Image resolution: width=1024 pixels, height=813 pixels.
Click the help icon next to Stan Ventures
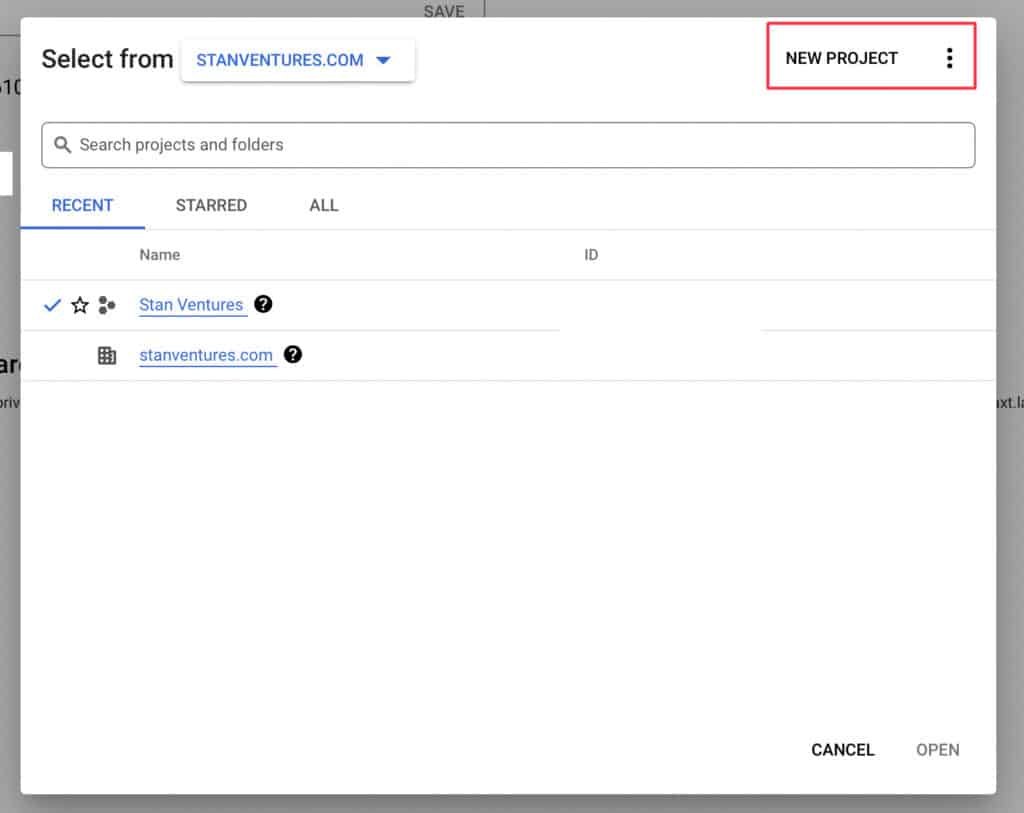pyautogui.click(x=263, y=304)
